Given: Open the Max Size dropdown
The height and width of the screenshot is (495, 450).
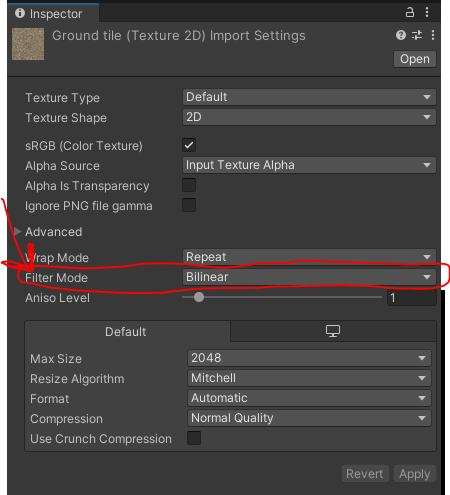Looking at the screenshot, I should (x=309, y=358).
